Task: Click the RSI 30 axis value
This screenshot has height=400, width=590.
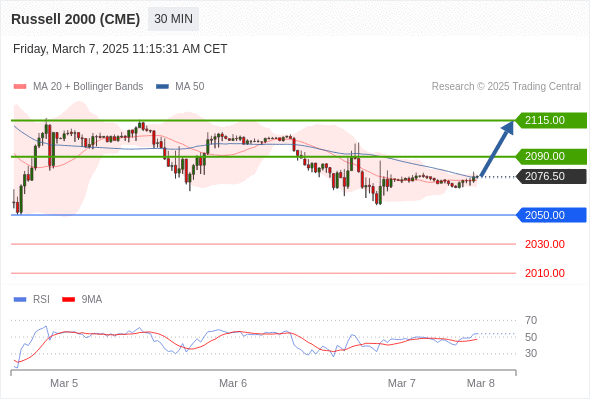Action: pos(531,353)
